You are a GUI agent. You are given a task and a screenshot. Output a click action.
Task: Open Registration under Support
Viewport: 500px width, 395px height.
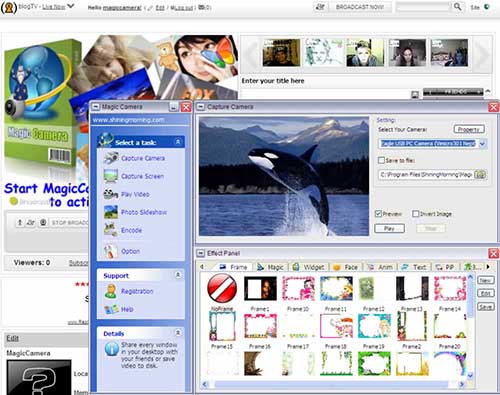coord(129,291)
